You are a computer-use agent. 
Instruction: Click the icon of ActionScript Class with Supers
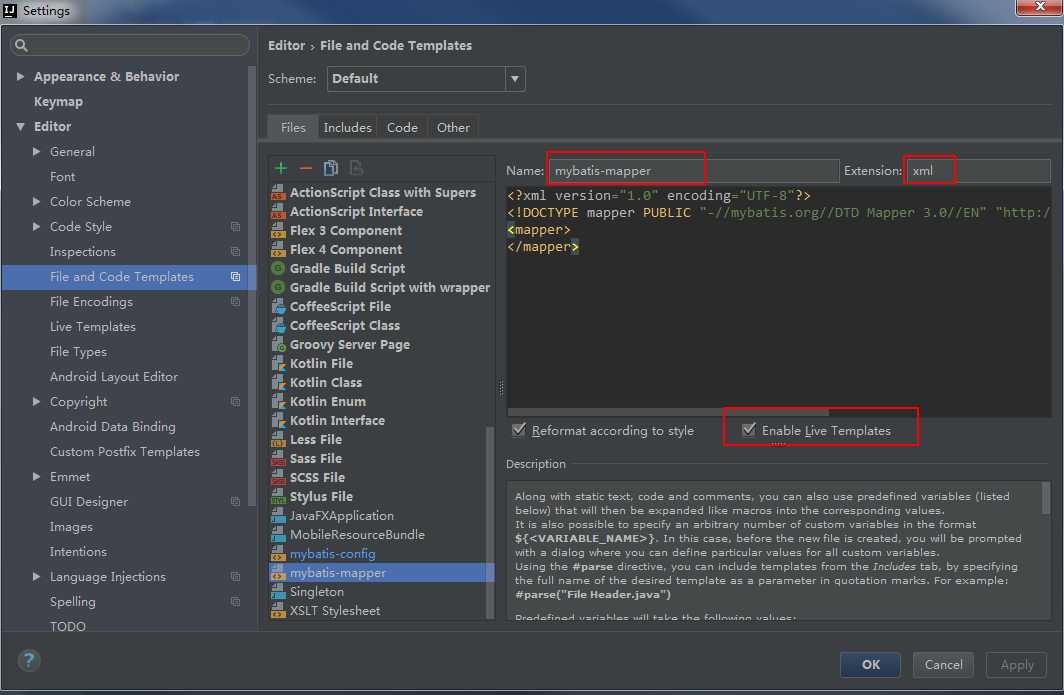[278, 193]
